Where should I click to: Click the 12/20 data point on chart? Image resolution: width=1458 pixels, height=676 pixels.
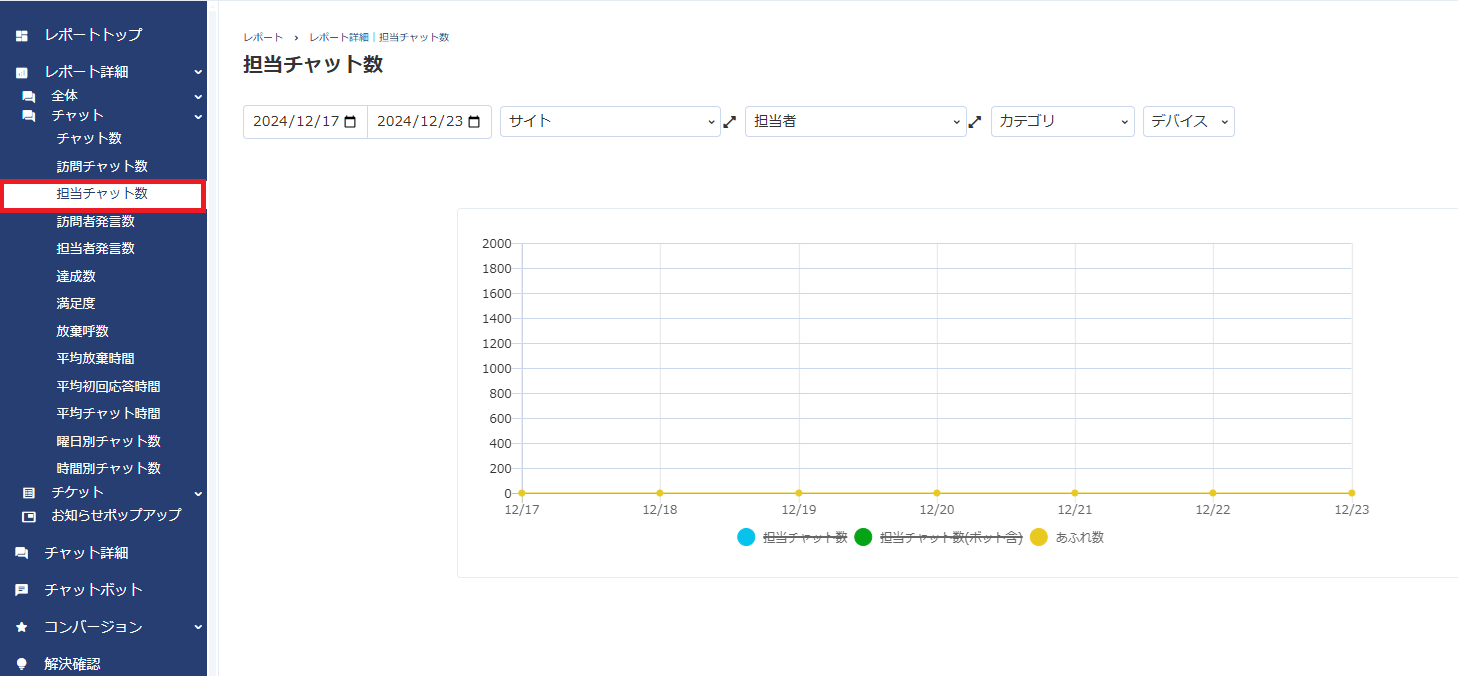coord(937,493)
